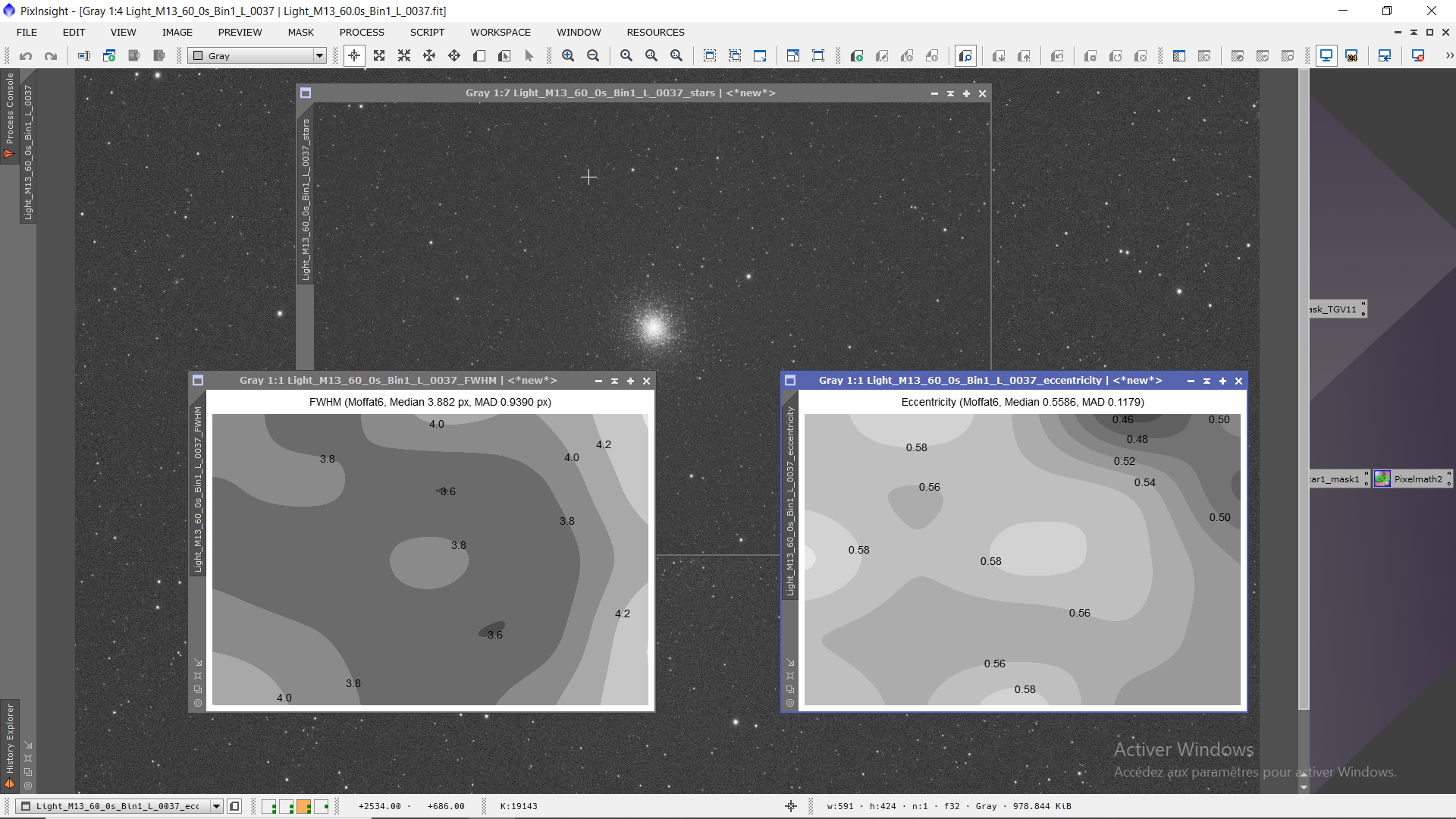Select the Zoom In magnifier icon
Screen dimensions: 1456x819
[568, 56]
